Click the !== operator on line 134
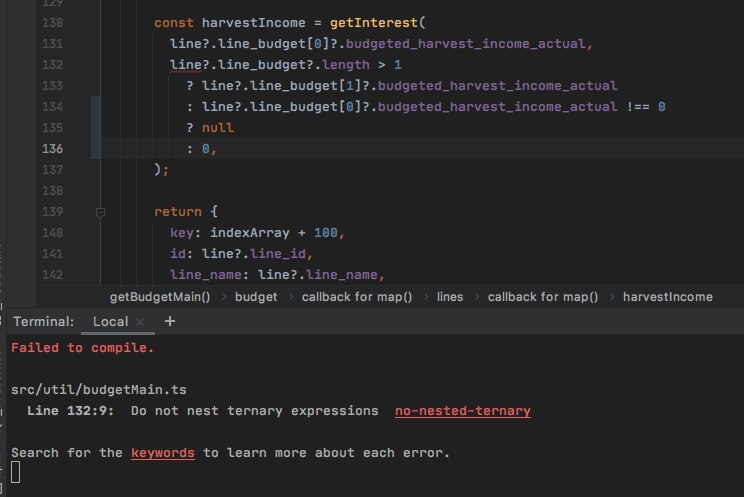The image size is (744, 497). tap(638, 107)
